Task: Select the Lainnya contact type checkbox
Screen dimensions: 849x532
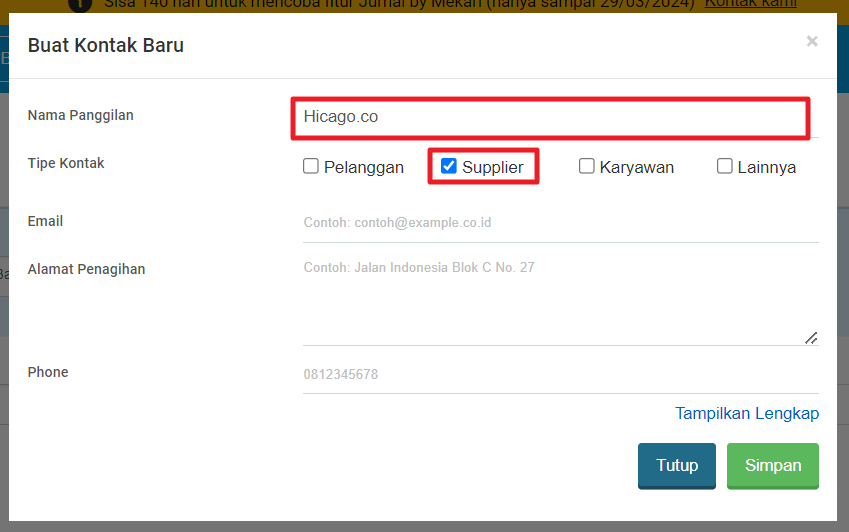Action: tap(725, 167)
